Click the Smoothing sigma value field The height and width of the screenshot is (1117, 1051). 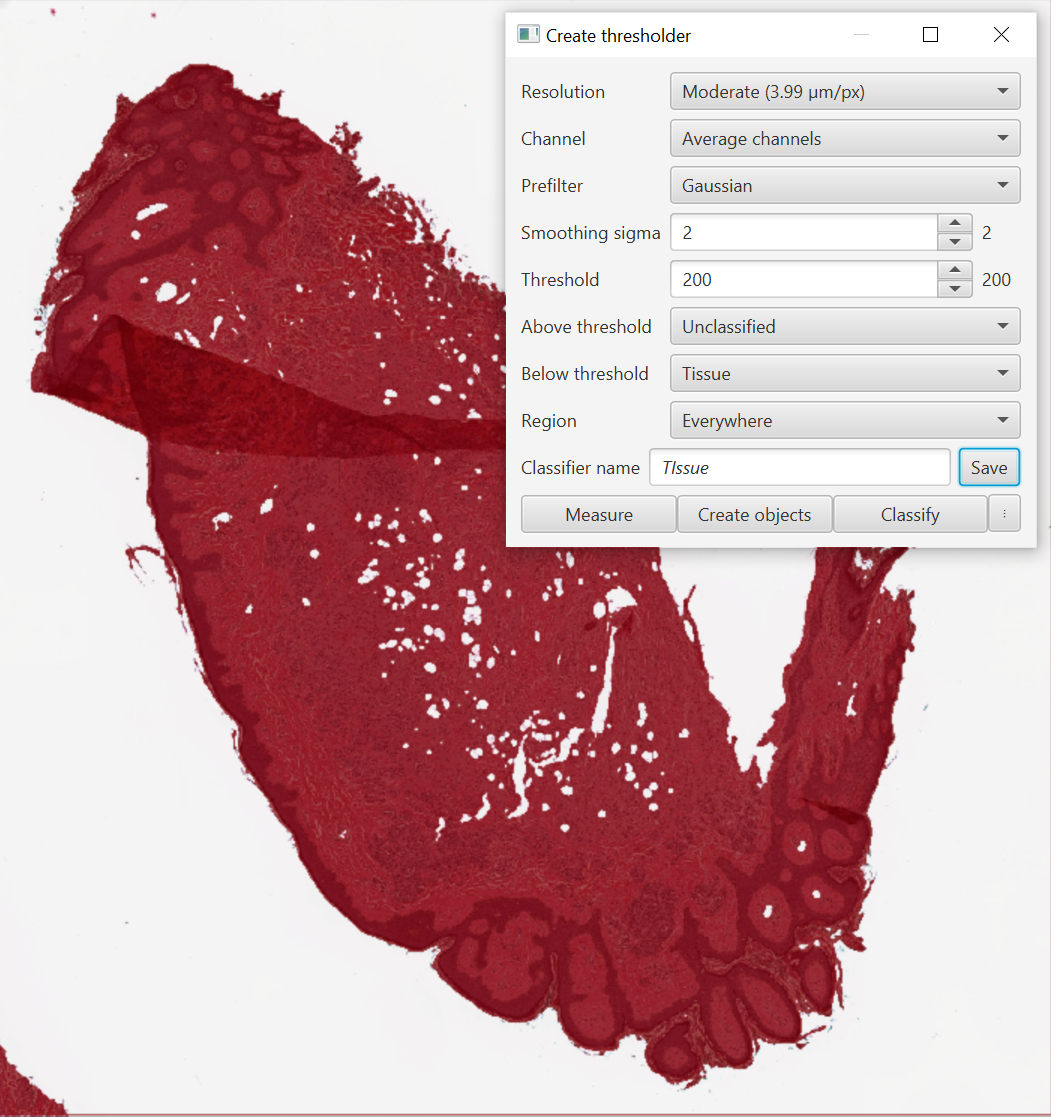pos(804,232)
